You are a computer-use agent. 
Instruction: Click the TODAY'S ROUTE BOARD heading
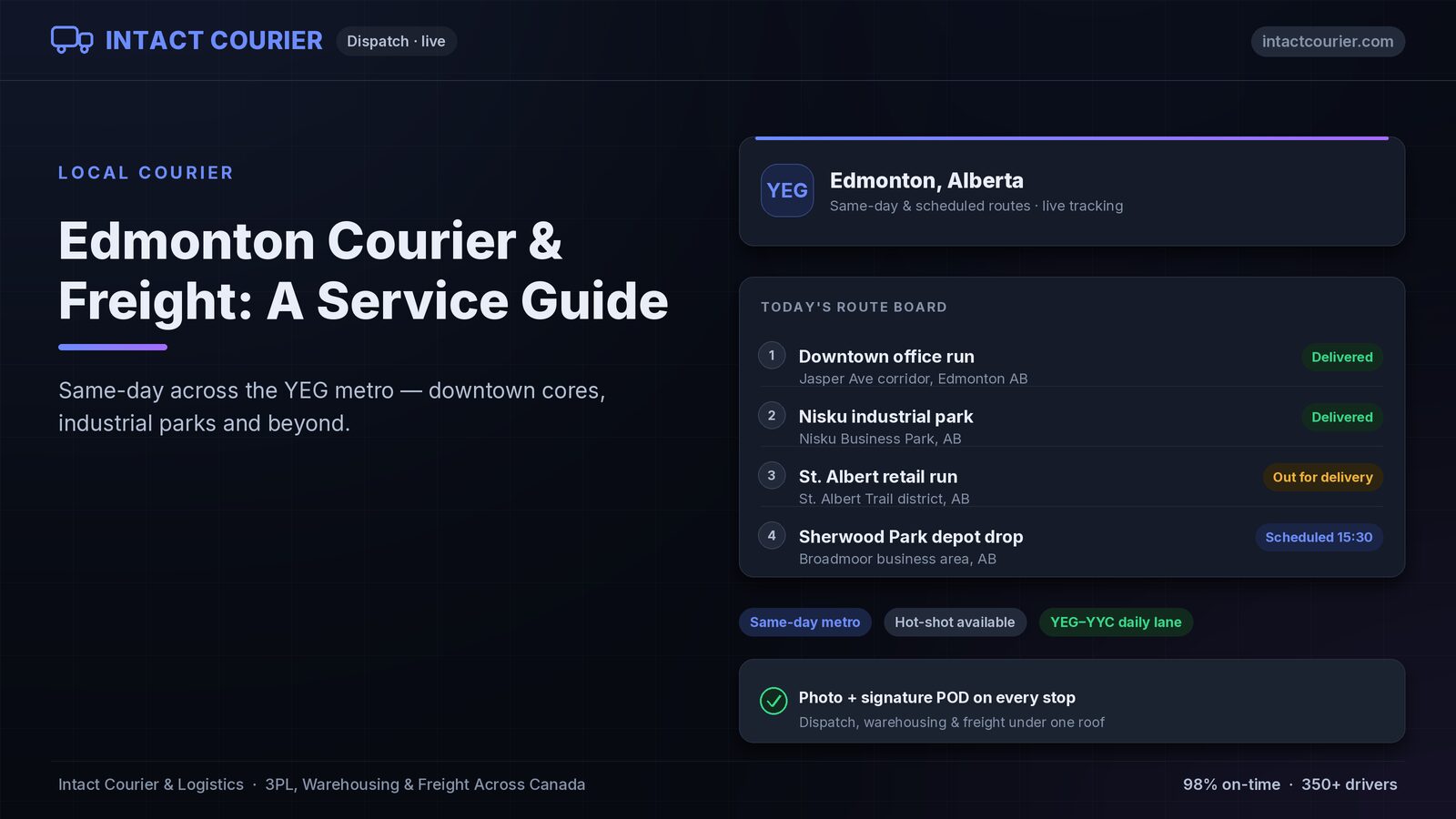854,308
